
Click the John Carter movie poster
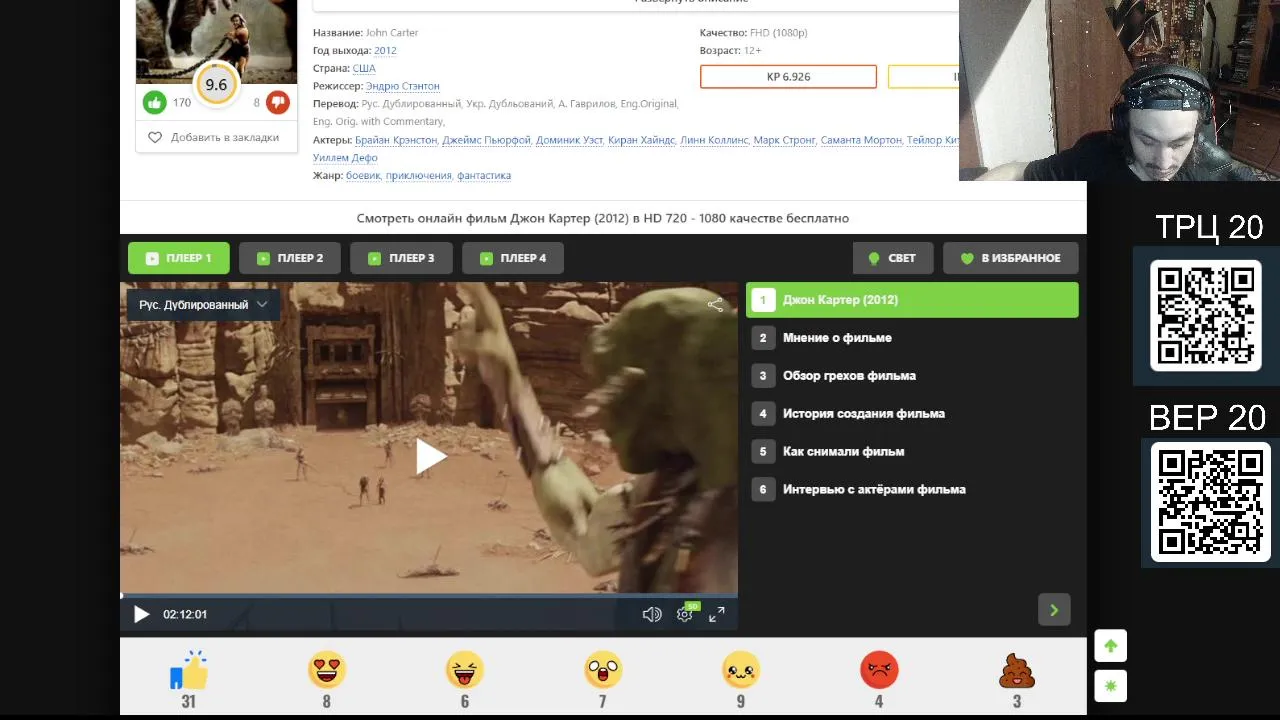click(x=216, y=40)
